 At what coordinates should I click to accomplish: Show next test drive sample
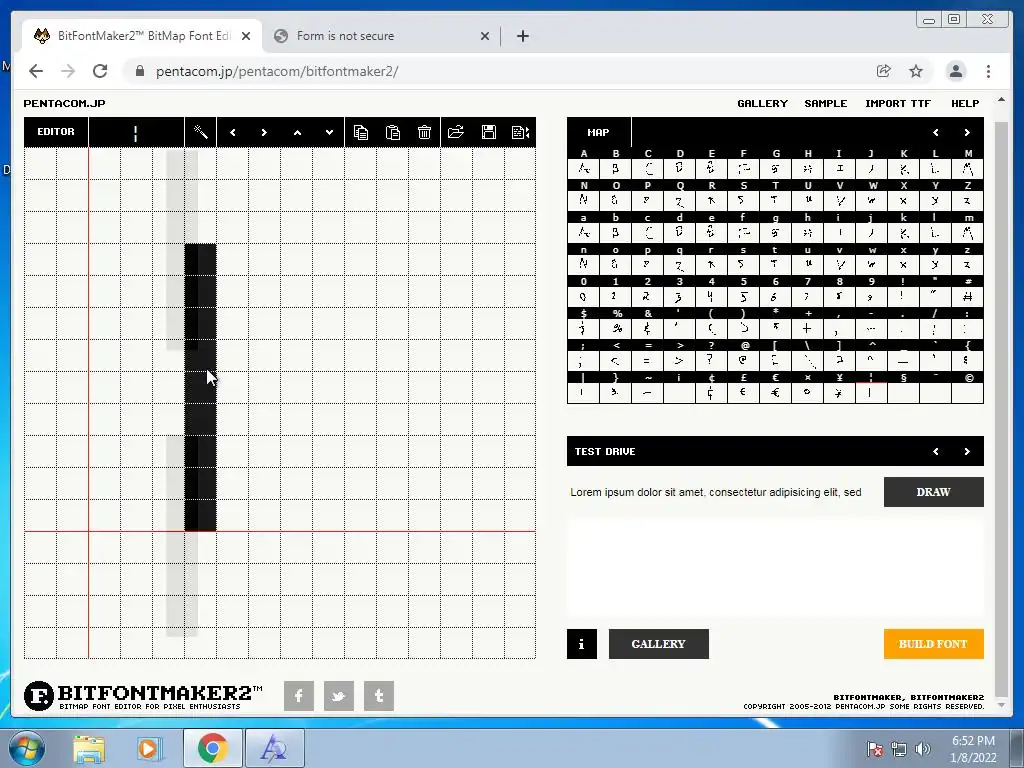click(x=967, y=451)
